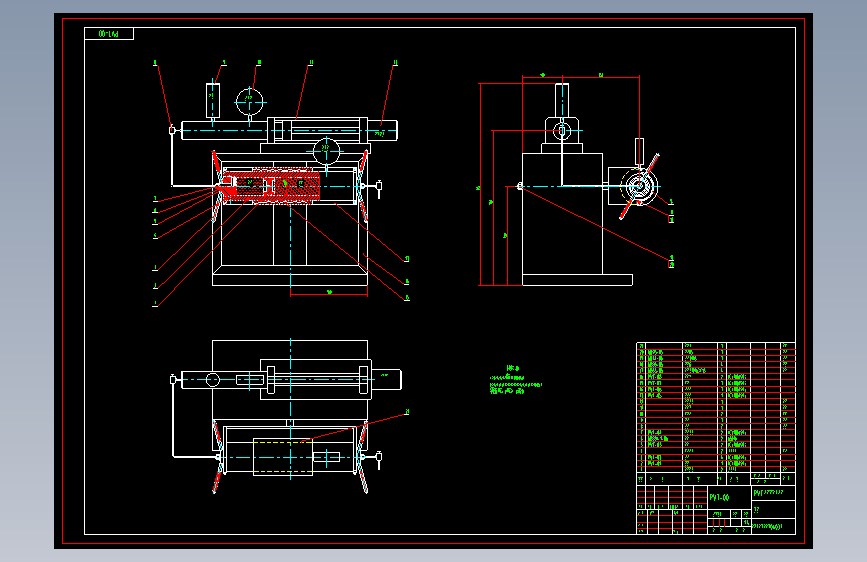
Task: Click the top red dimension line above side view
Action: click(x=581, y=77)
